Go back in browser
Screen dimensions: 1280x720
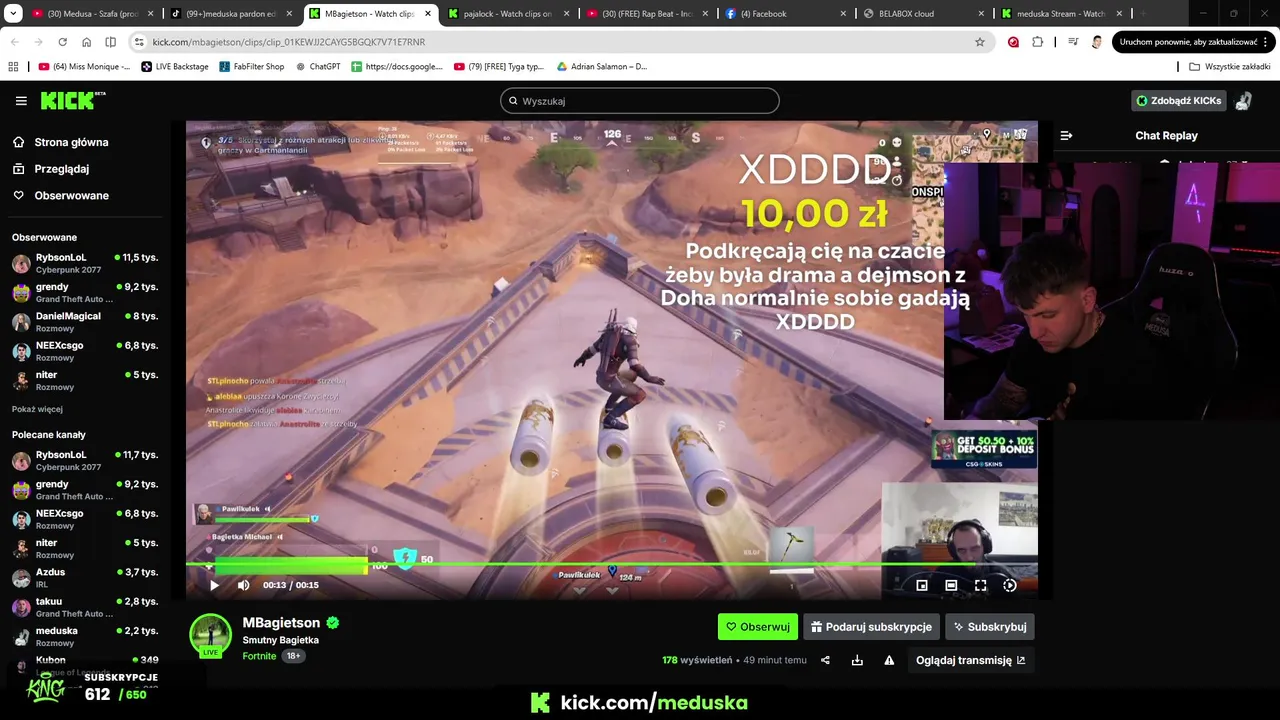tap(14, 42)
